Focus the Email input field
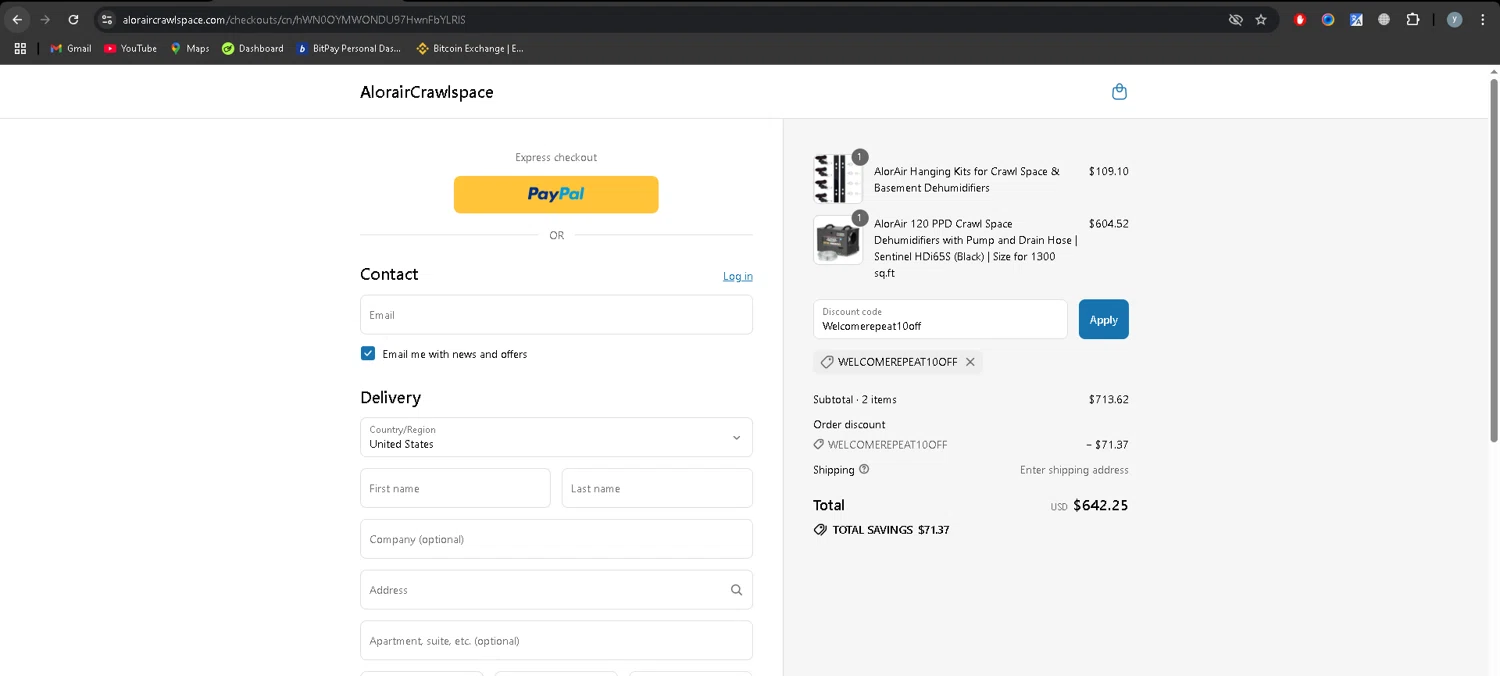 pos(556,314)
